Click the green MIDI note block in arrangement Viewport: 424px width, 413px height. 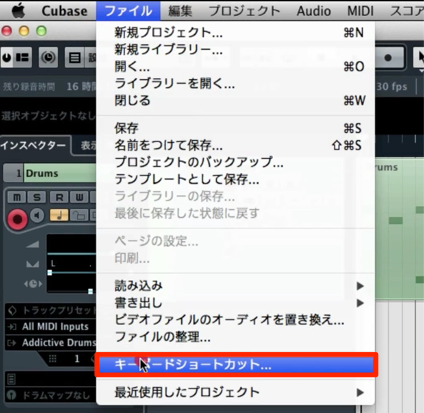(x=396, y=220)
